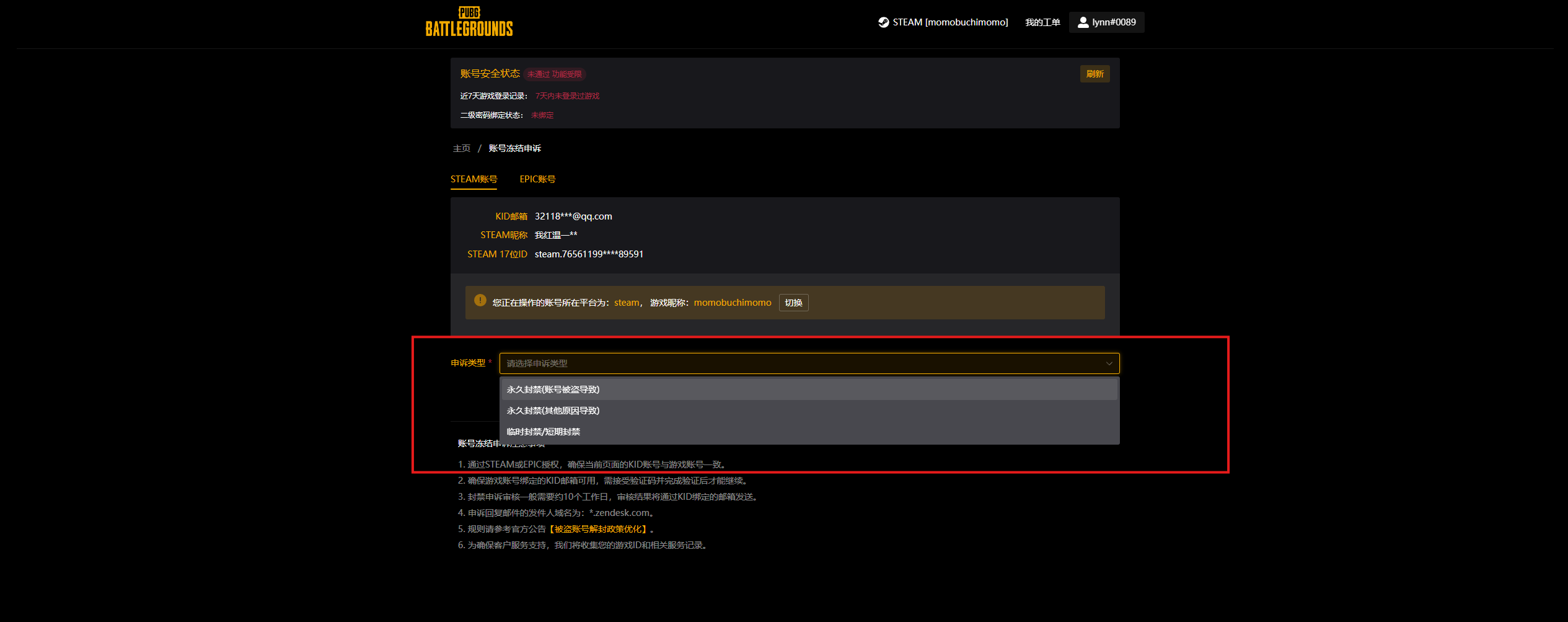Switch to the EPIC账号 tab
The height and width of the screenshot is (622, 1568).
(537, 179)
